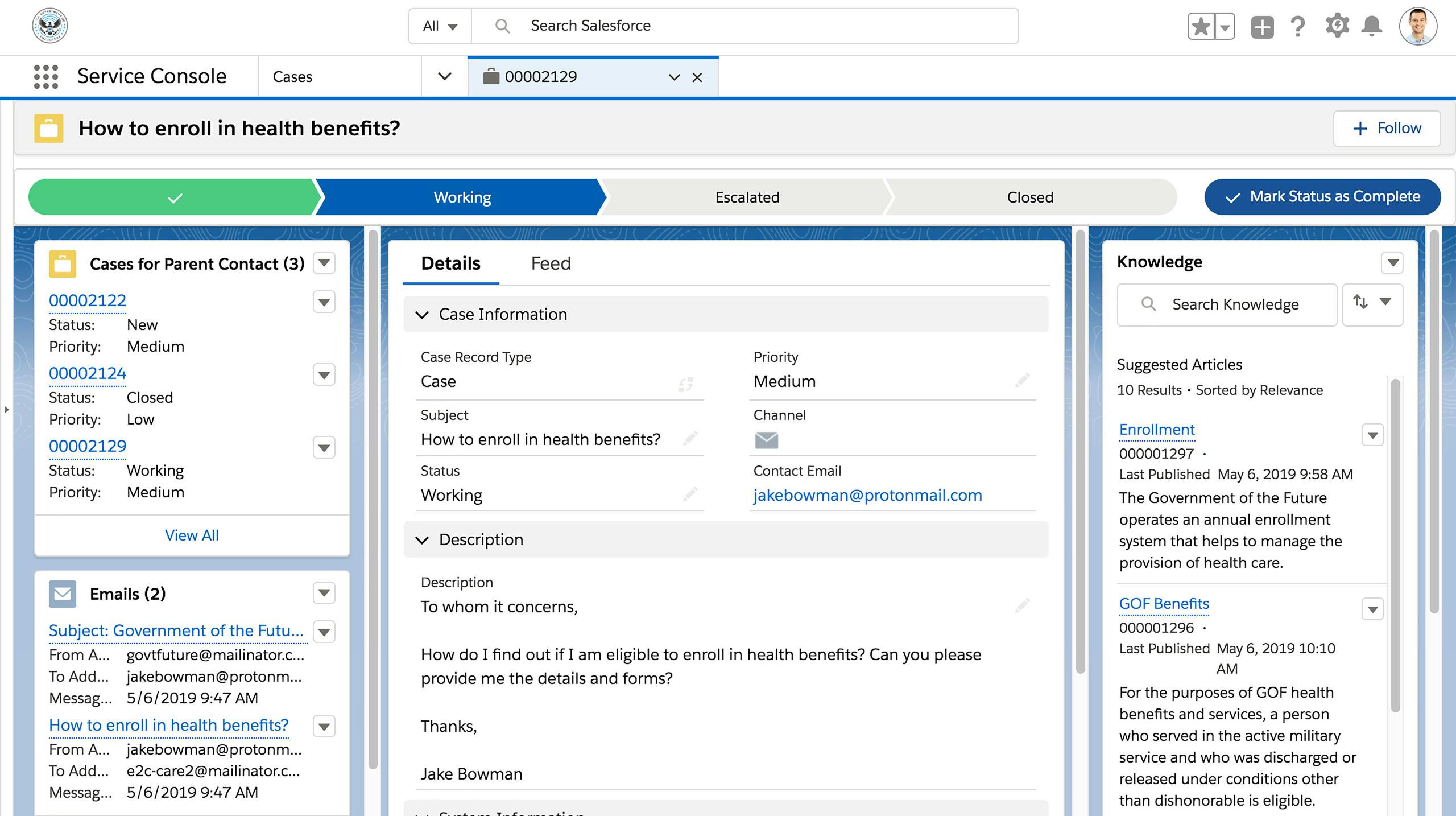Open actions dropdown for Enrollment article

pyautogui.click(x=1373, y=436)
